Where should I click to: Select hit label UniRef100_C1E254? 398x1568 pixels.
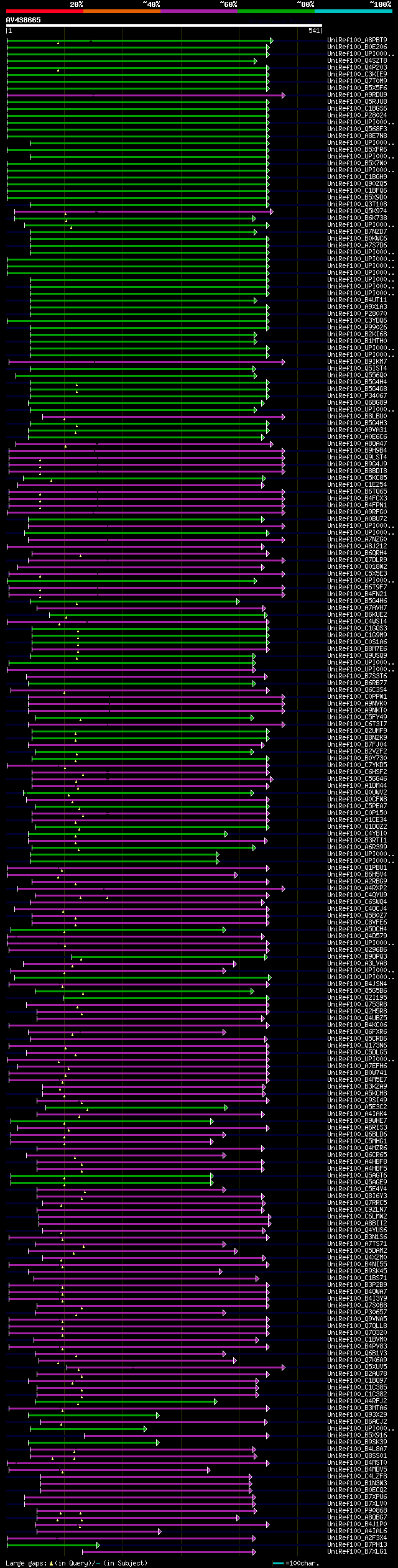coord(357,485)
